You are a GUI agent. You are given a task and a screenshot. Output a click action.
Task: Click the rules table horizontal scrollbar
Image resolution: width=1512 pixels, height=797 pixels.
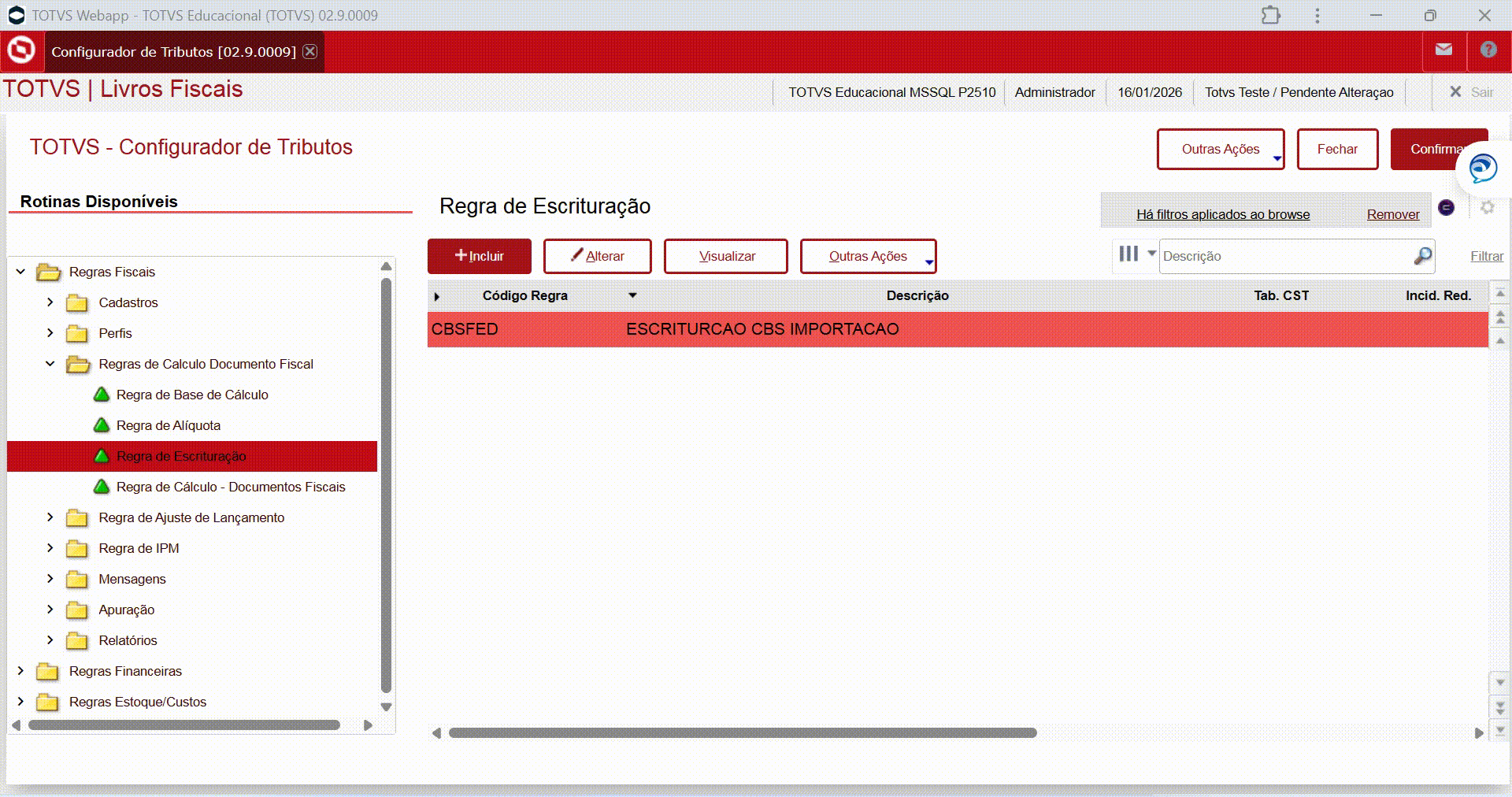tap(743, 732)
